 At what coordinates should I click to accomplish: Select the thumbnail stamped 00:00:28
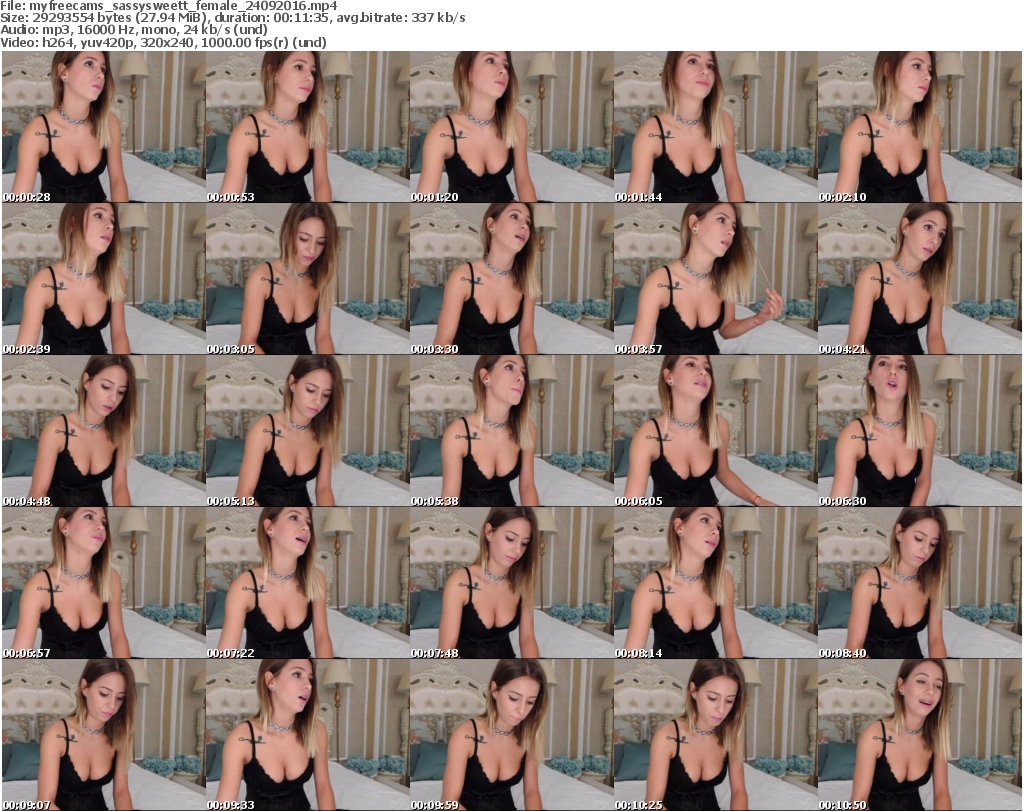point(104,127)
